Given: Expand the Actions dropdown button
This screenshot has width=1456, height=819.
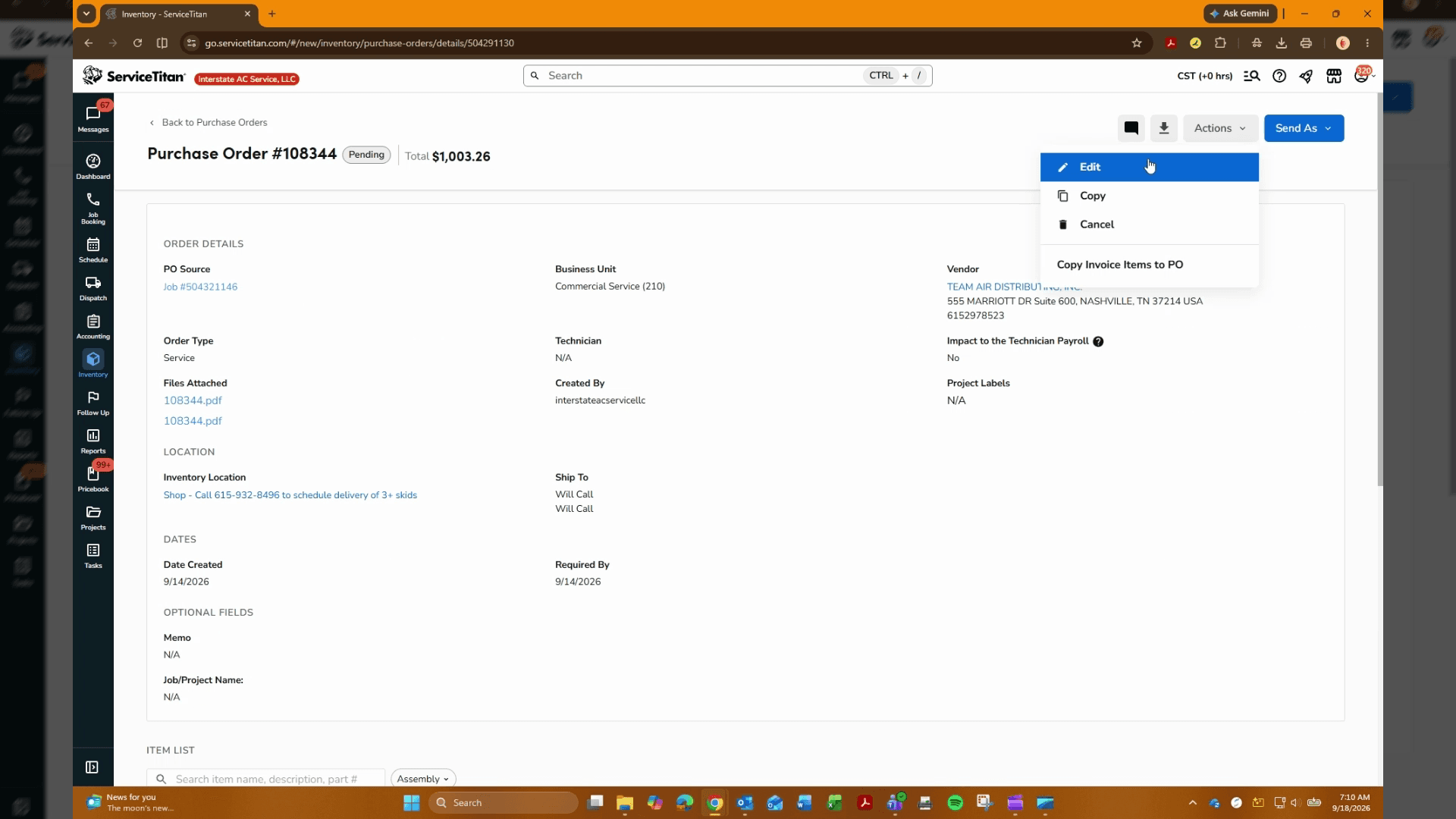Looking at the screenshot, I should coord(1220,128).
